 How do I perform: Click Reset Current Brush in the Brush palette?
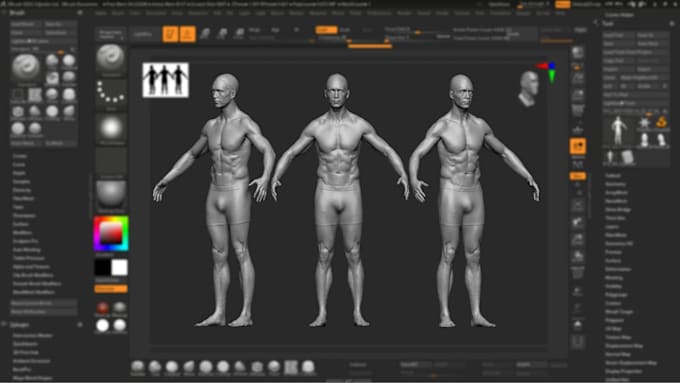(x=43, y=303)
